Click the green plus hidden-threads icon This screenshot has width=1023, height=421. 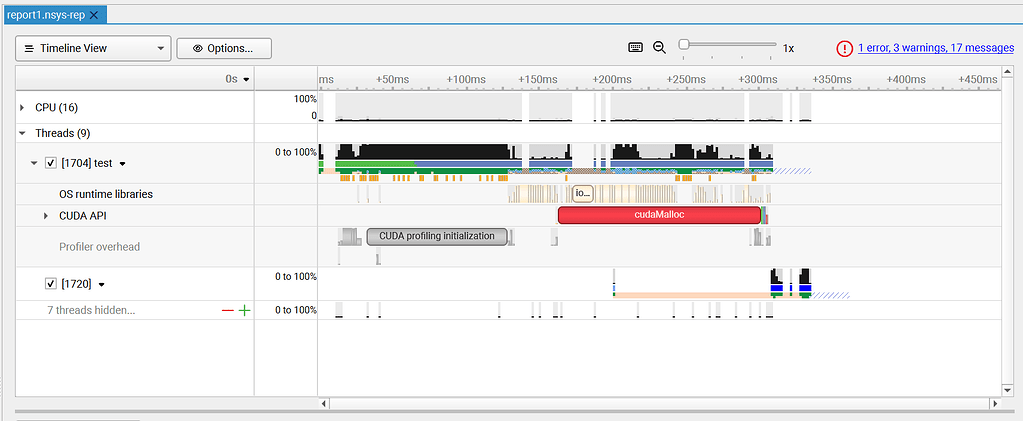point(244,311)
